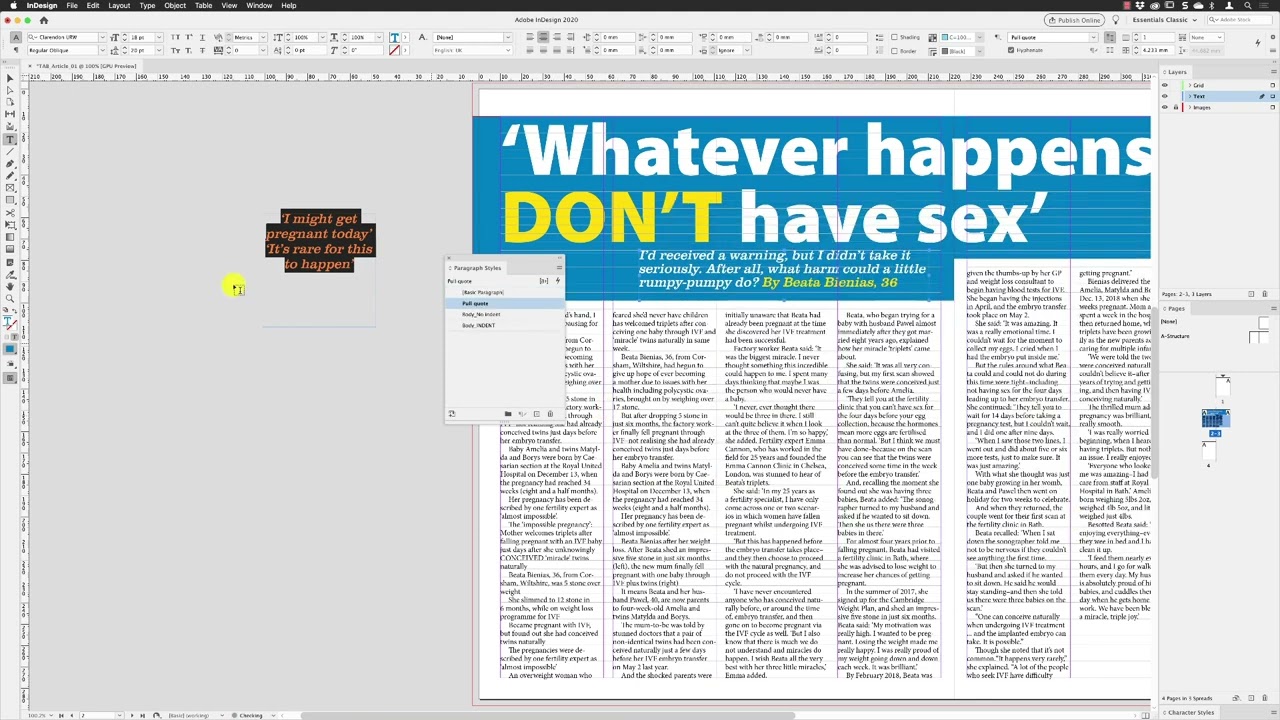Toggle the lock on Images layer

coord(1175,107)
